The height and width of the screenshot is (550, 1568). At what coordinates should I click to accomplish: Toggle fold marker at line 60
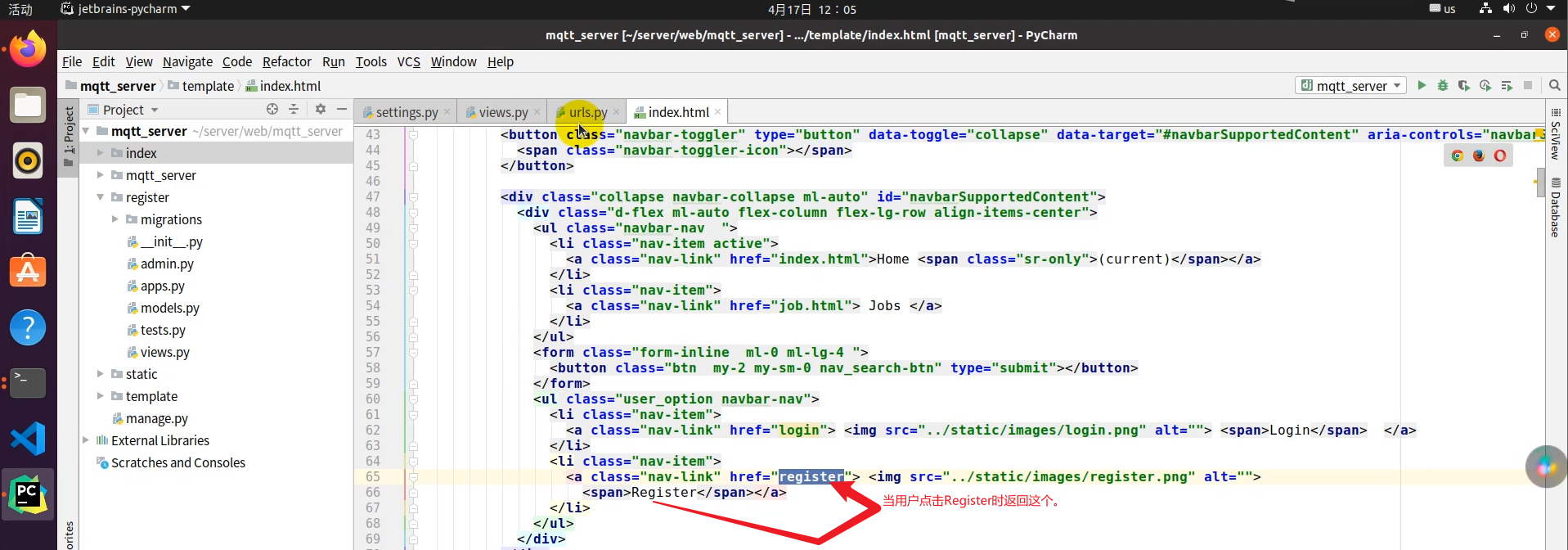(413, 399)
